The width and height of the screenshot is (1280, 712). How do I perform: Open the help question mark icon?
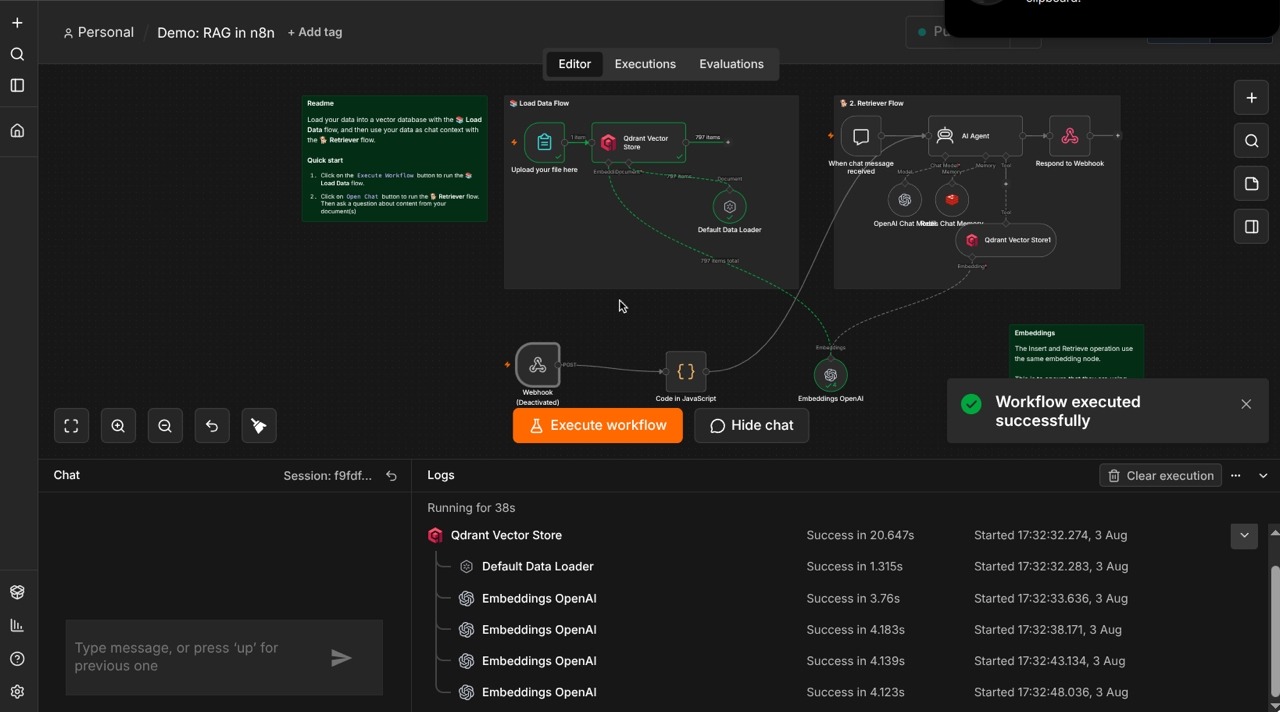(17, 659)
